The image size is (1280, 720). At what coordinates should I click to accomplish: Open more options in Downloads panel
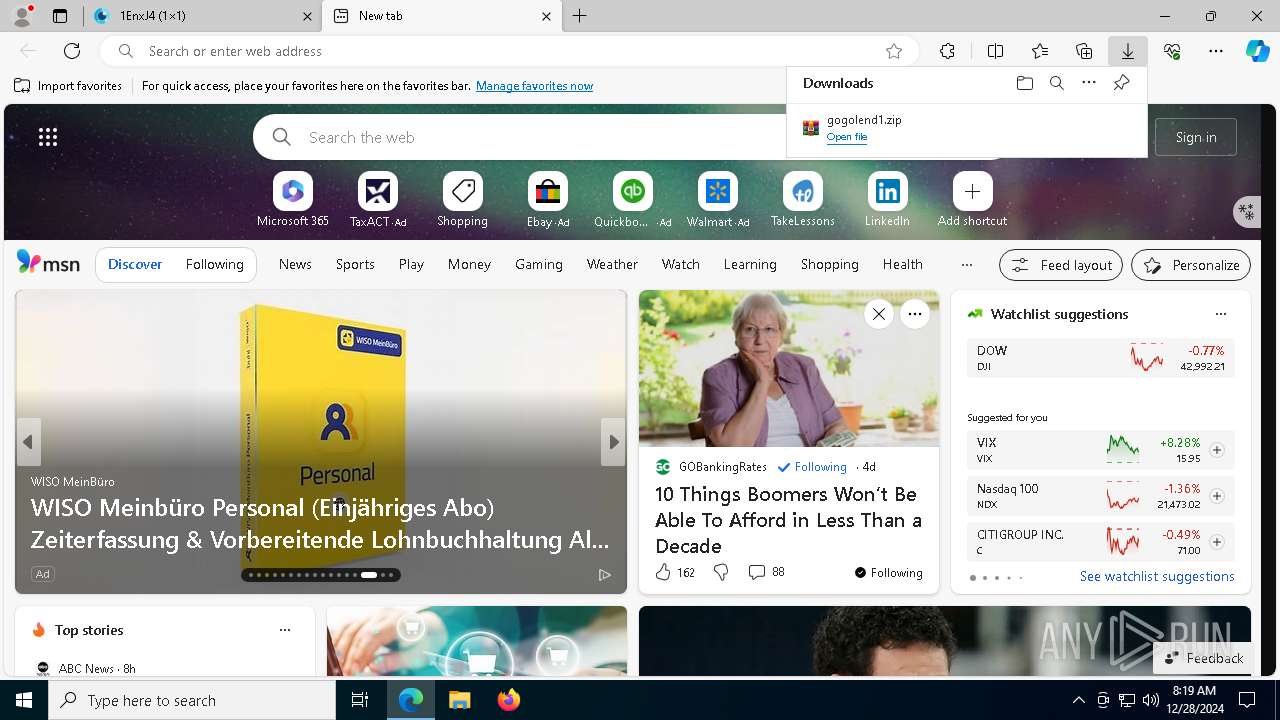[1089, 83]
